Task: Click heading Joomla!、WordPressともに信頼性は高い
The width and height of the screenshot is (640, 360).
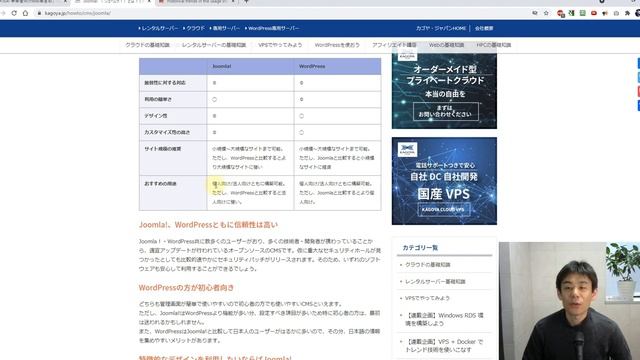Action: (x=208, y=224)
